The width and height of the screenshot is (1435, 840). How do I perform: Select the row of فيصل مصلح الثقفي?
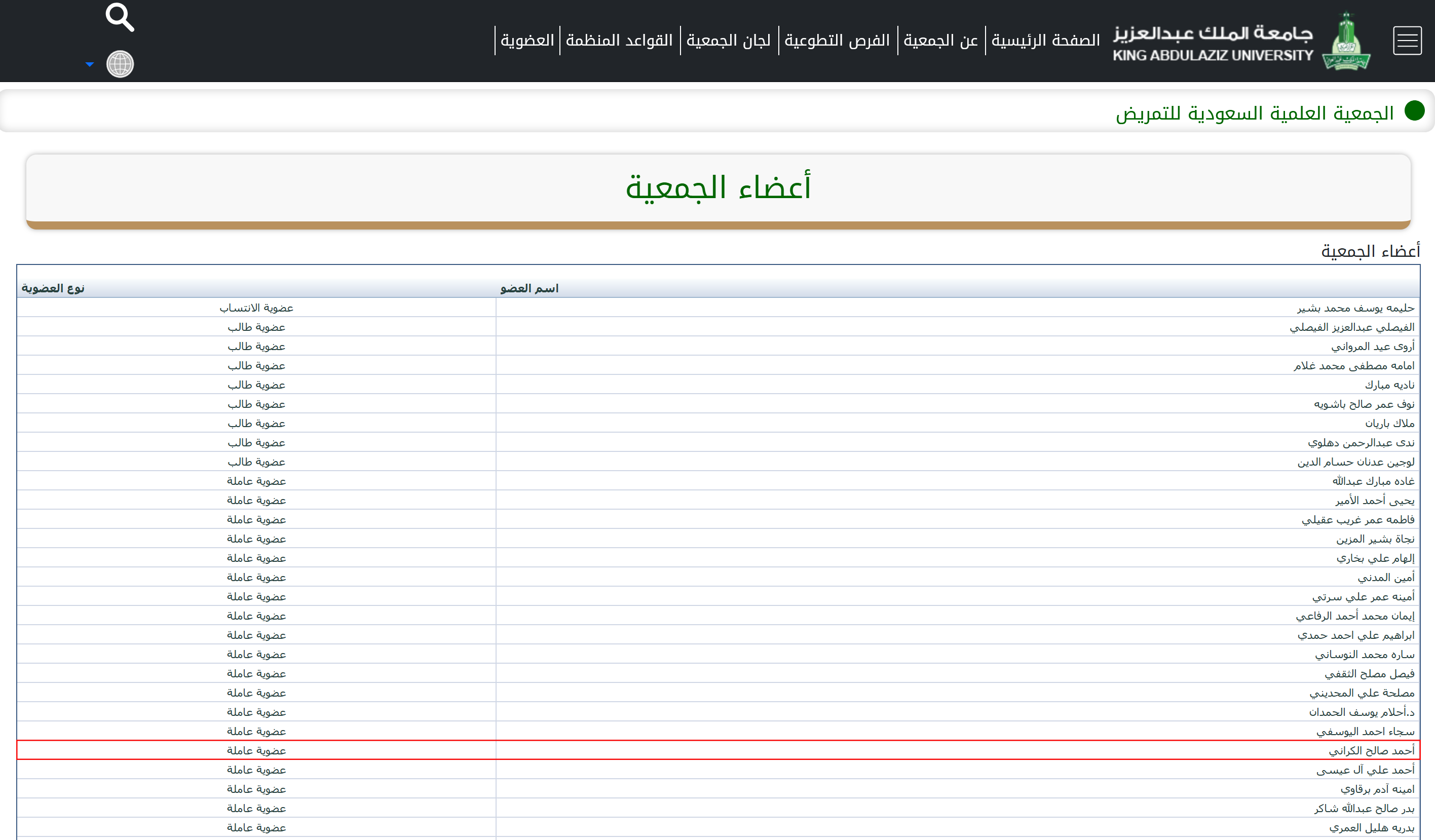pos(1369,674)
